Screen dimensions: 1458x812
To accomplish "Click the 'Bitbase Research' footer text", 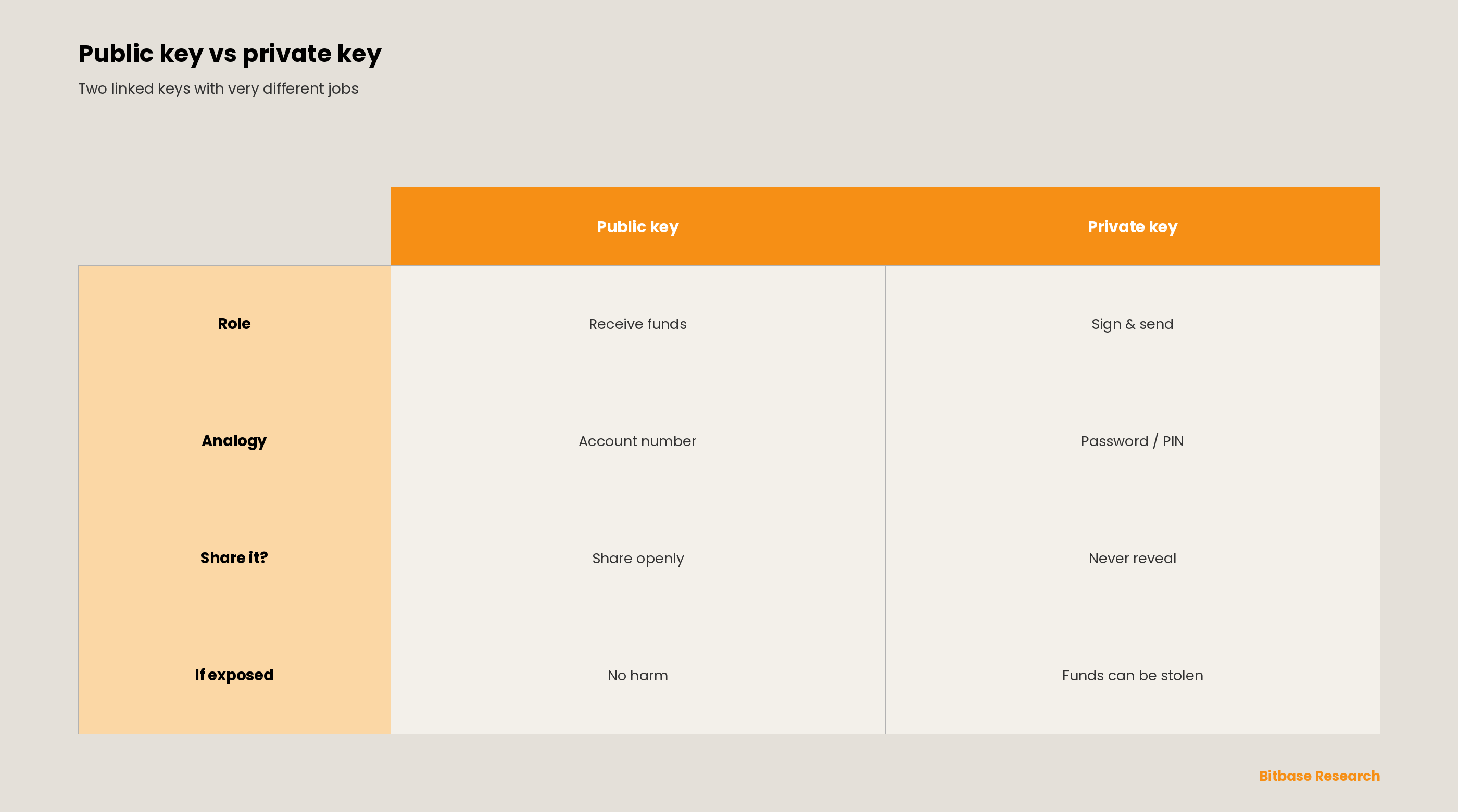I will (x=1319, y=776).
